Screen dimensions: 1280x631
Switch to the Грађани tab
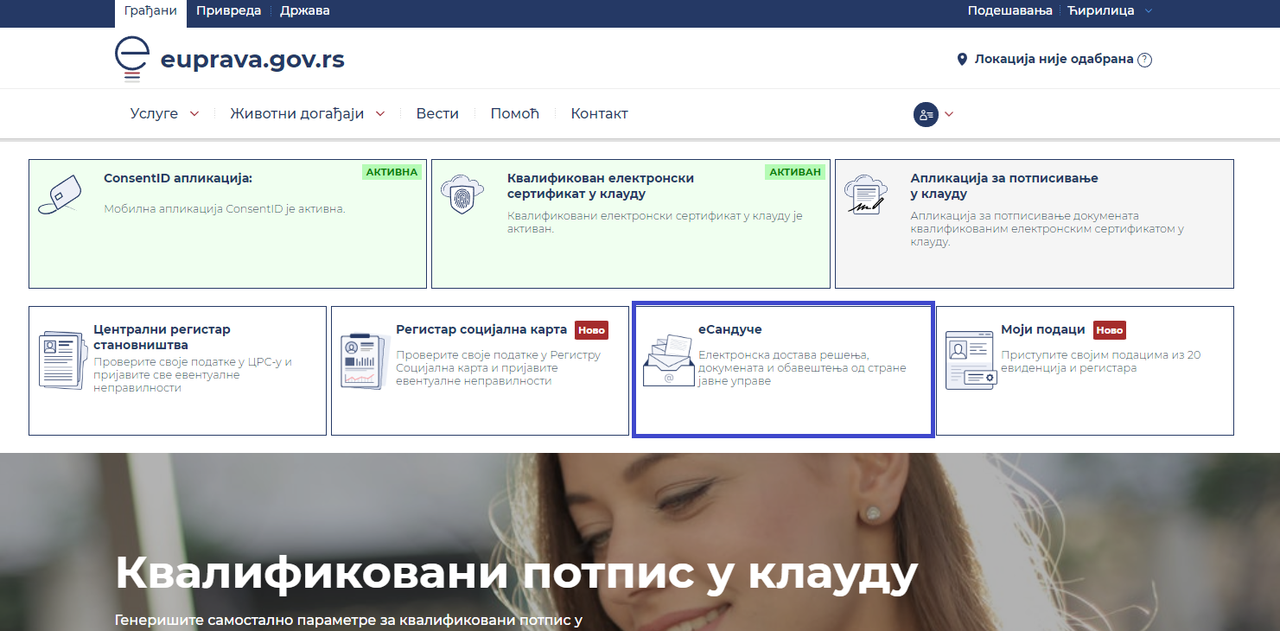pos(151,11)
